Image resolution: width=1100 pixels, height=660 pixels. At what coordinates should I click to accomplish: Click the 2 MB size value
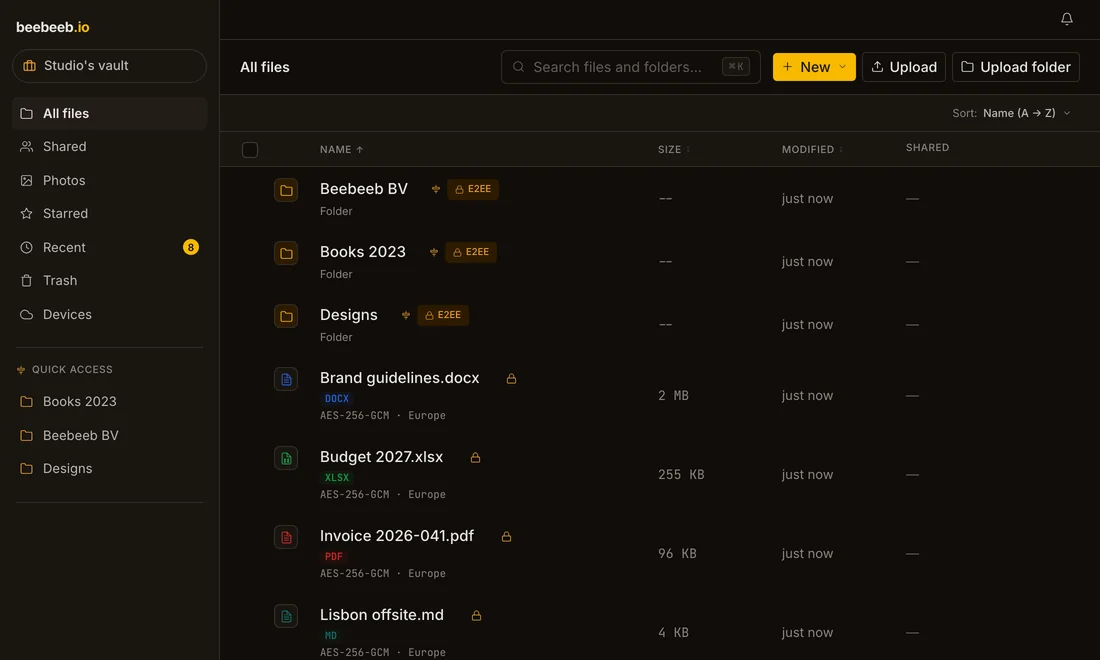673,396
